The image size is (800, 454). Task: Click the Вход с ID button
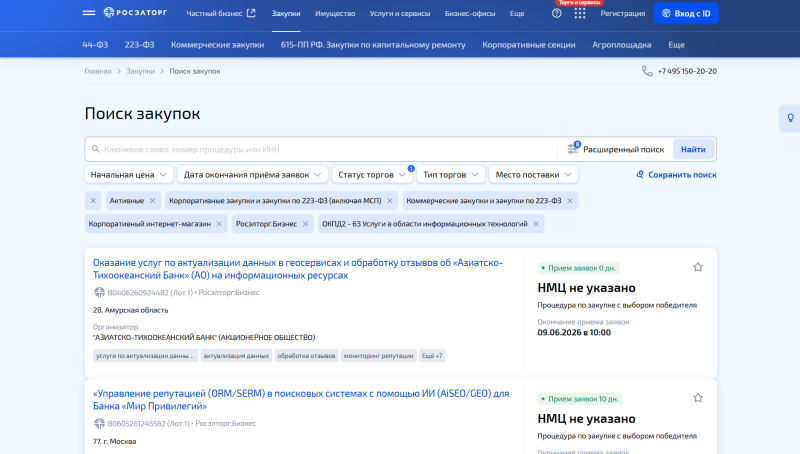point(686,13)
